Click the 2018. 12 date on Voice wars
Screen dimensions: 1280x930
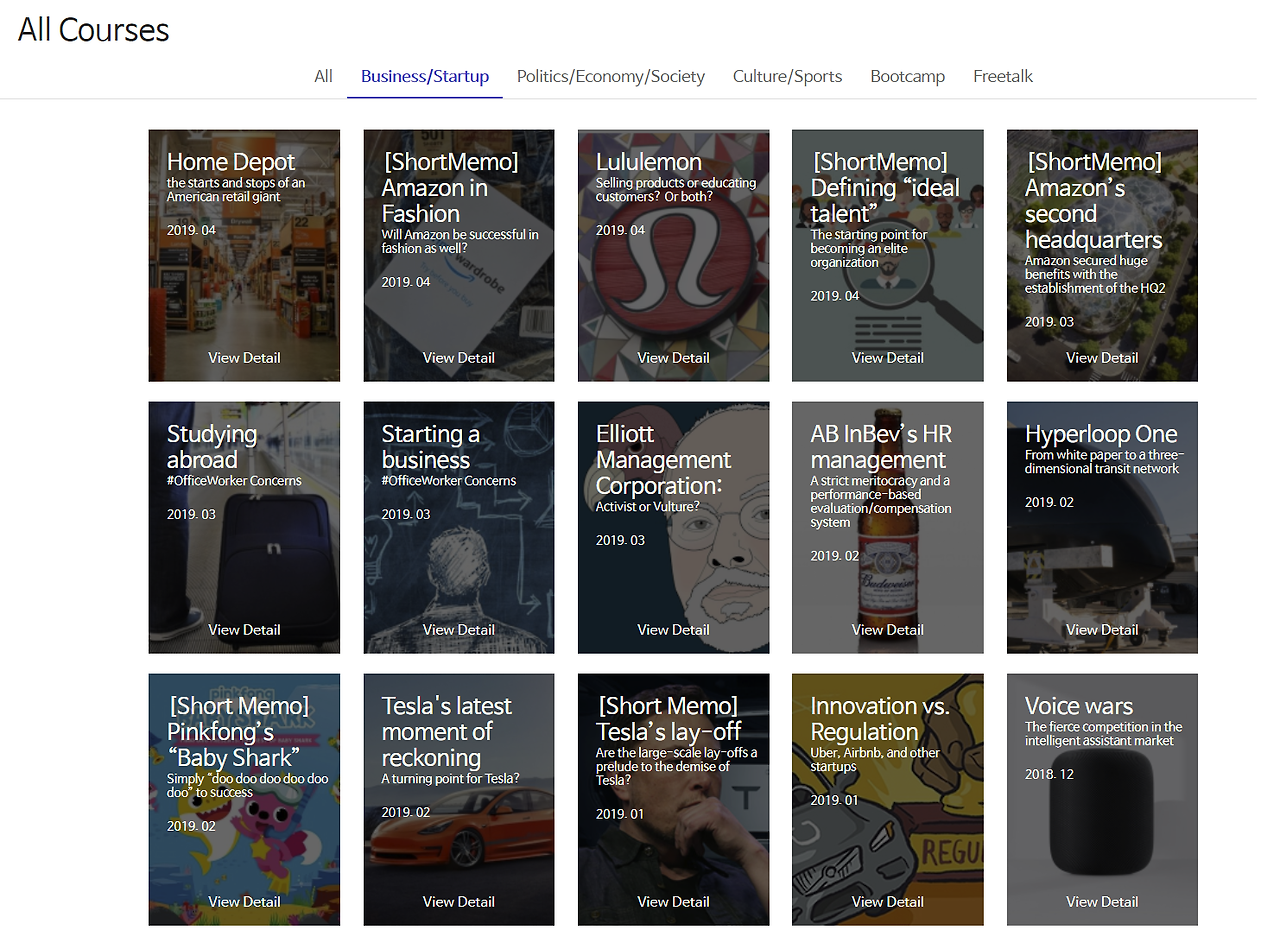pos(1050,775)
